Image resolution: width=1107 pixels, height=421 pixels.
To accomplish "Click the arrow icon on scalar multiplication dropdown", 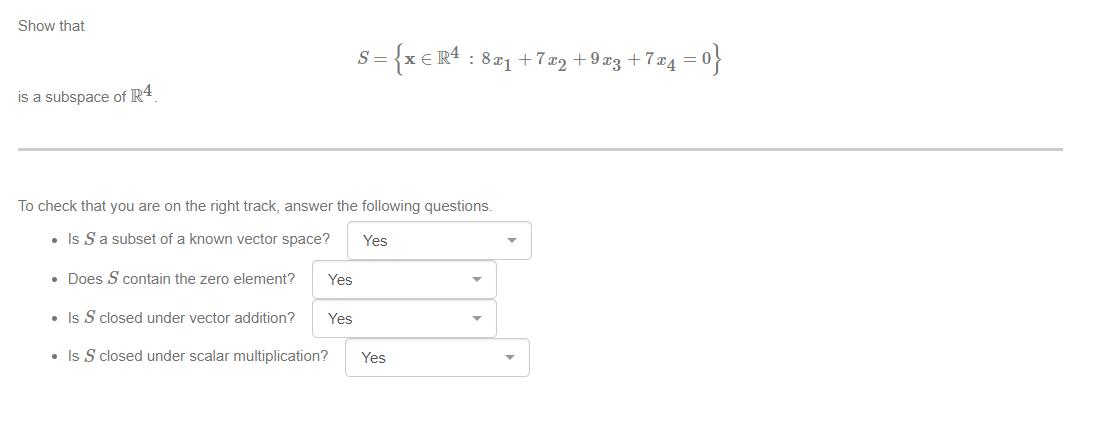I will pyautogui.click(x=510, y=357).
